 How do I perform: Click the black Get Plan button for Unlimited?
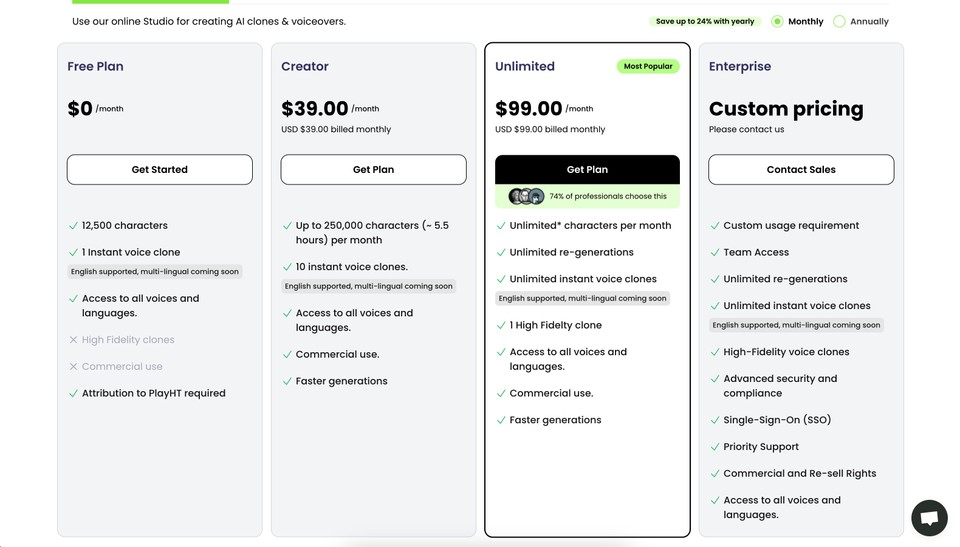(x=587, y=170)
